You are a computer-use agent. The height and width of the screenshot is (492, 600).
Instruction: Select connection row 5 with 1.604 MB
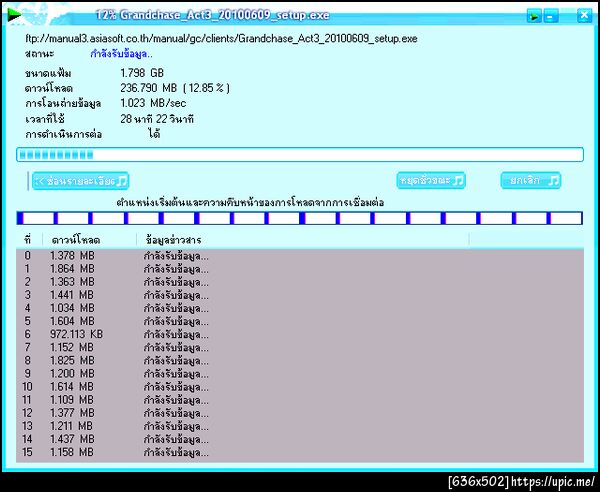pos(300,321)
